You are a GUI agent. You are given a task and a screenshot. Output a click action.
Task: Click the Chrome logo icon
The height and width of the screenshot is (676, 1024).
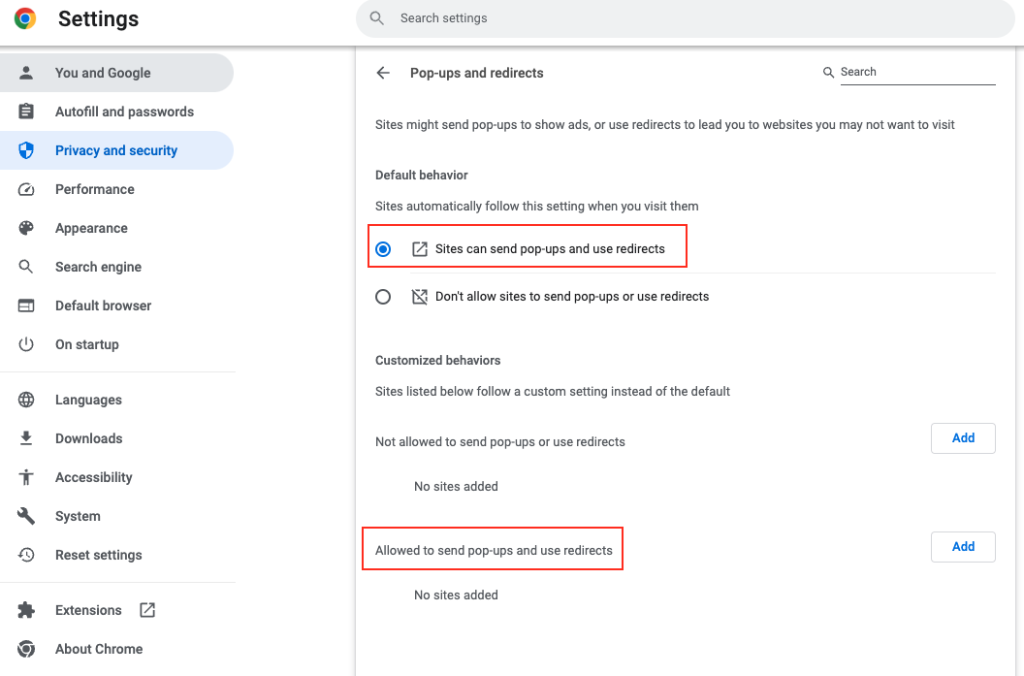point(25,19)
